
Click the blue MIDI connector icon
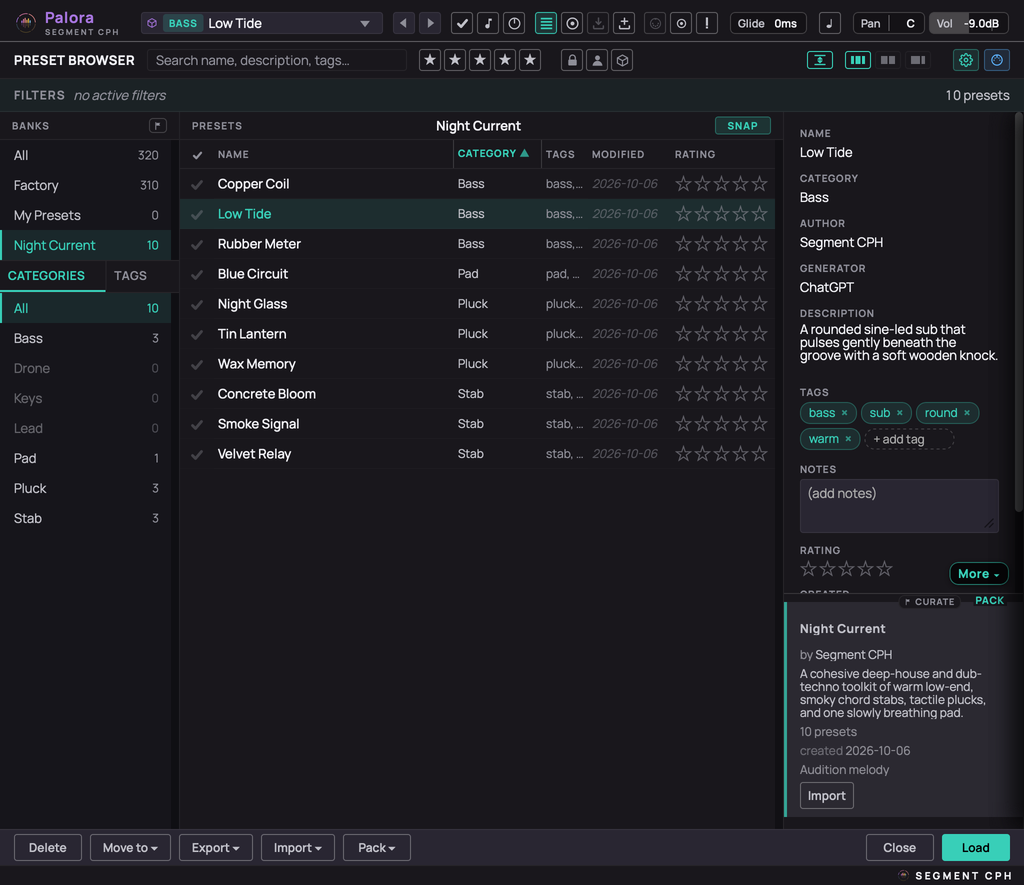[x=997, y=60]
